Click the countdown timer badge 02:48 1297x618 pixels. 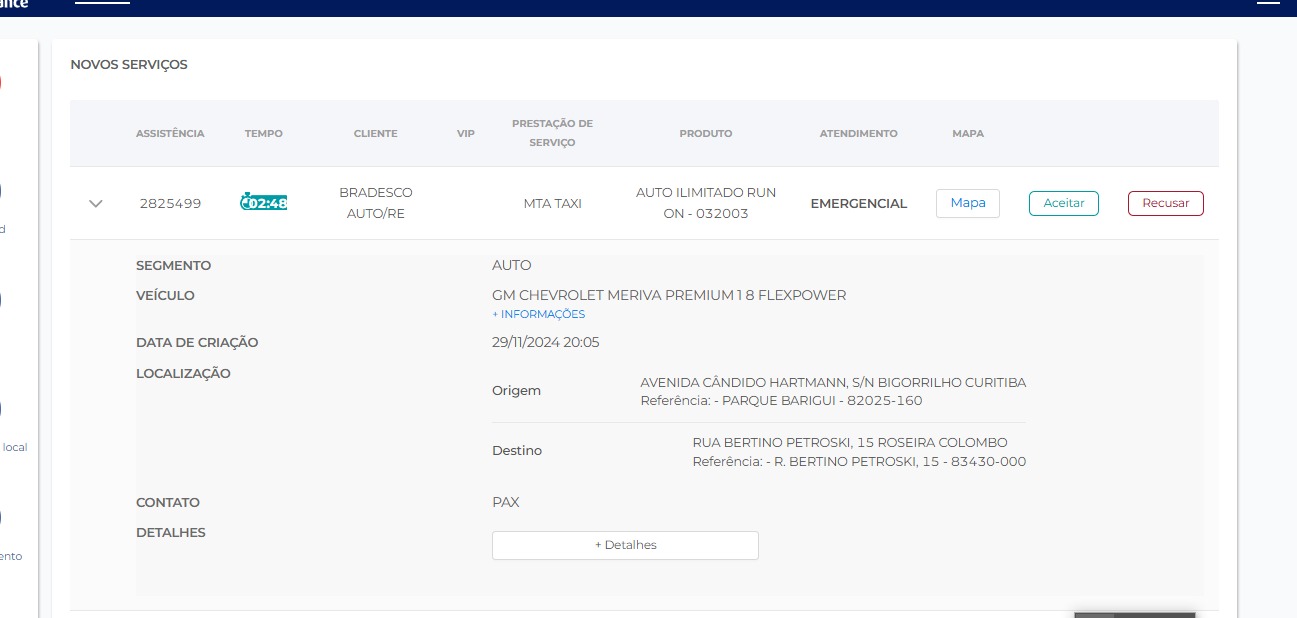tap(264, 203)
